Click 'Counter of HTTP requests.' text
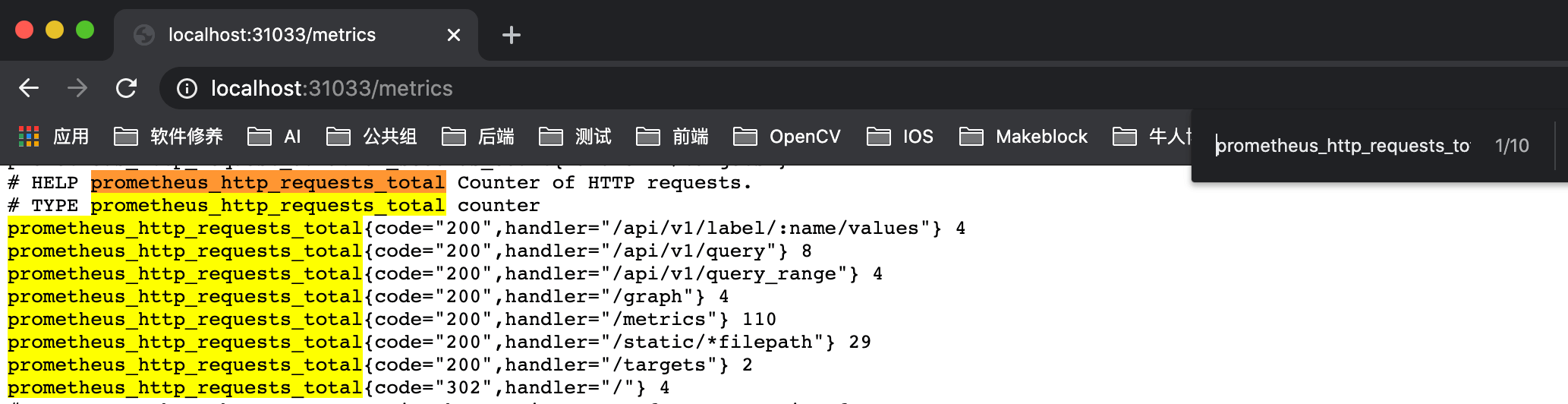The width and height of the screenshot is (1568, 404). coord(604,183)
